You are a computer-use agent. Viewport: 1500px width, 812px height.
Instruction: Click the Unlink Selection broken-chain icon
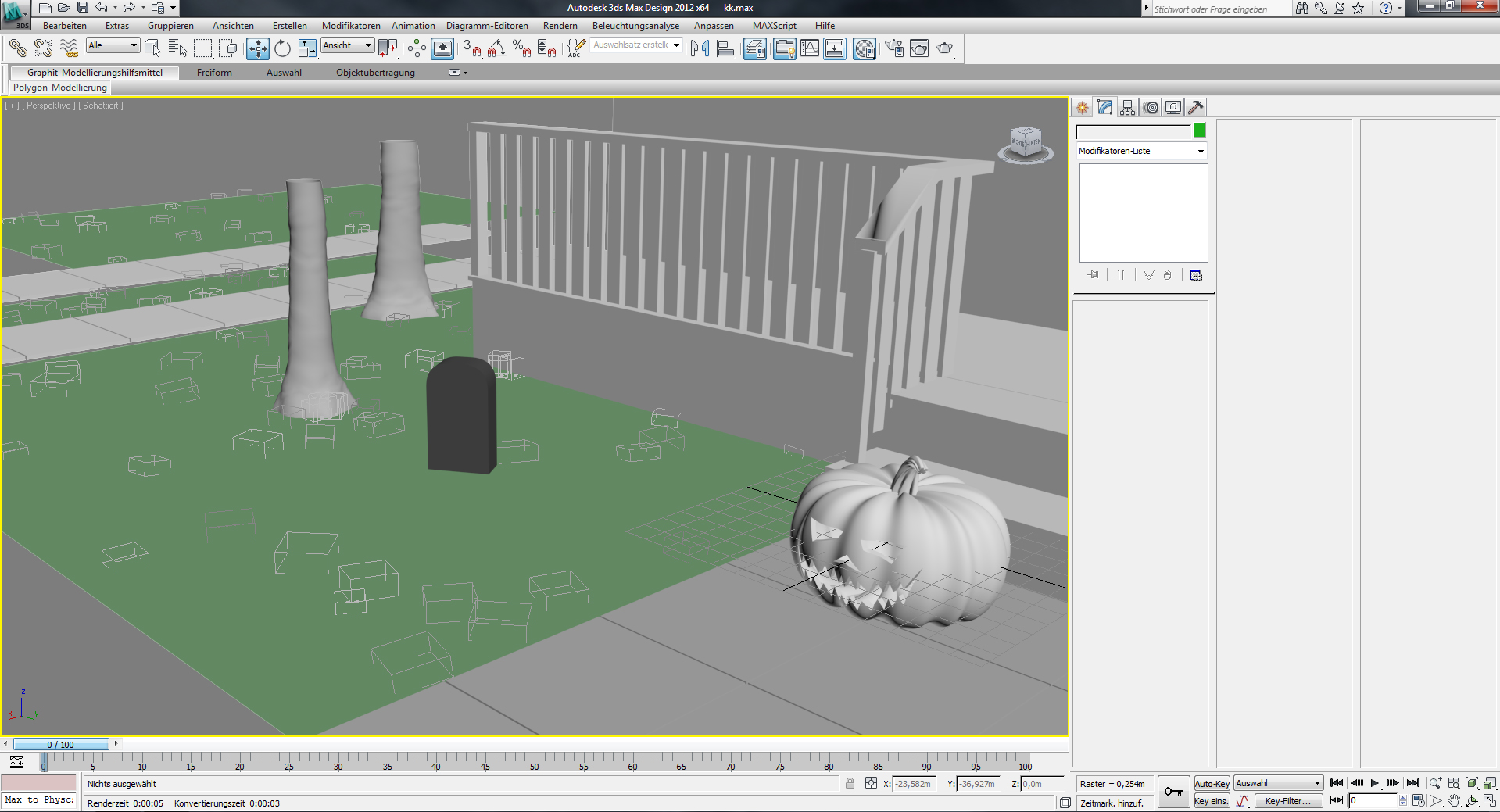pyautogui.click(x=43, y=48)
